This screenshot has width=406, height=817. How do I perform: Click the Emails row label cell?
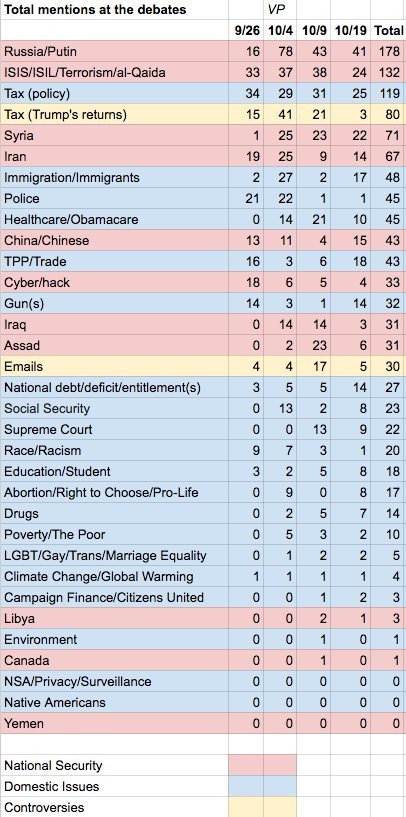tap(114, 366)
